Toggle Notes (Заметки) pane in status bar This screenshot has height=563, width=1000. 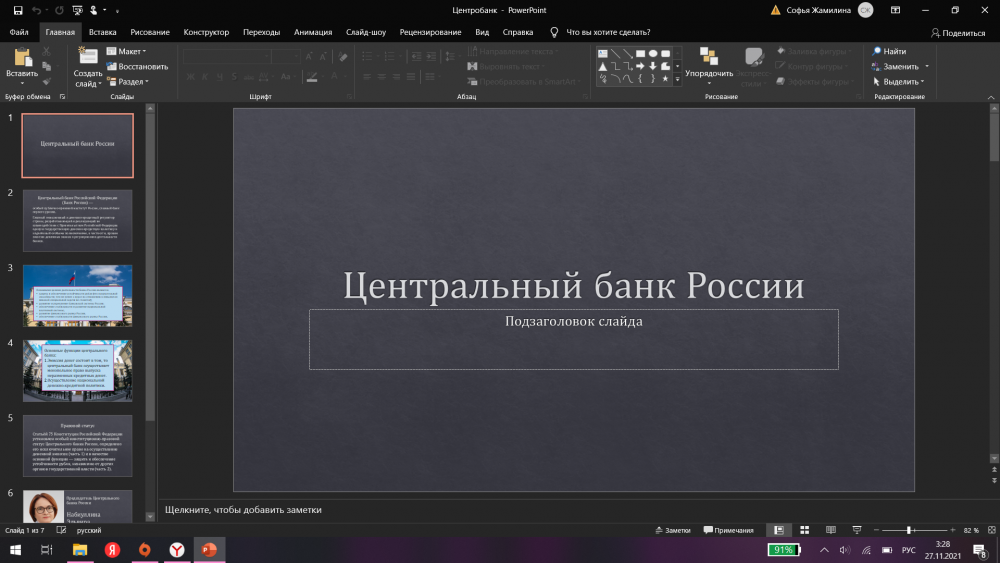pyautogui.click(x=672, y=530)
